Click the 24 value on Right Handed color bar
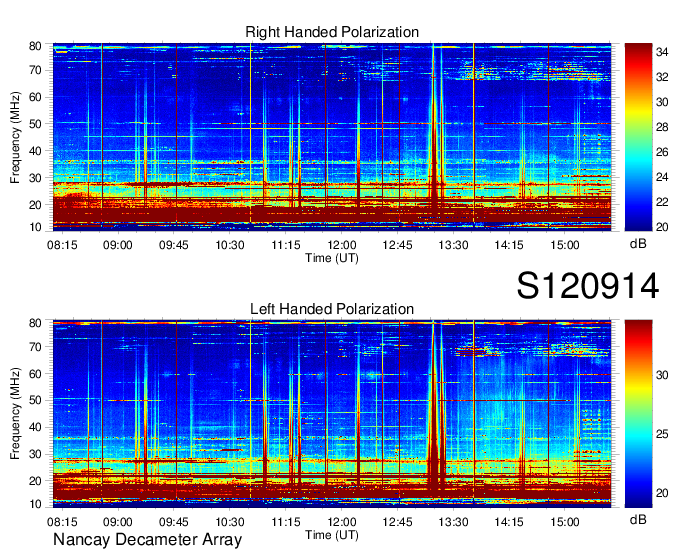This screenshot has height=552, width=680. pyautogui.click(x=662, y=177)
